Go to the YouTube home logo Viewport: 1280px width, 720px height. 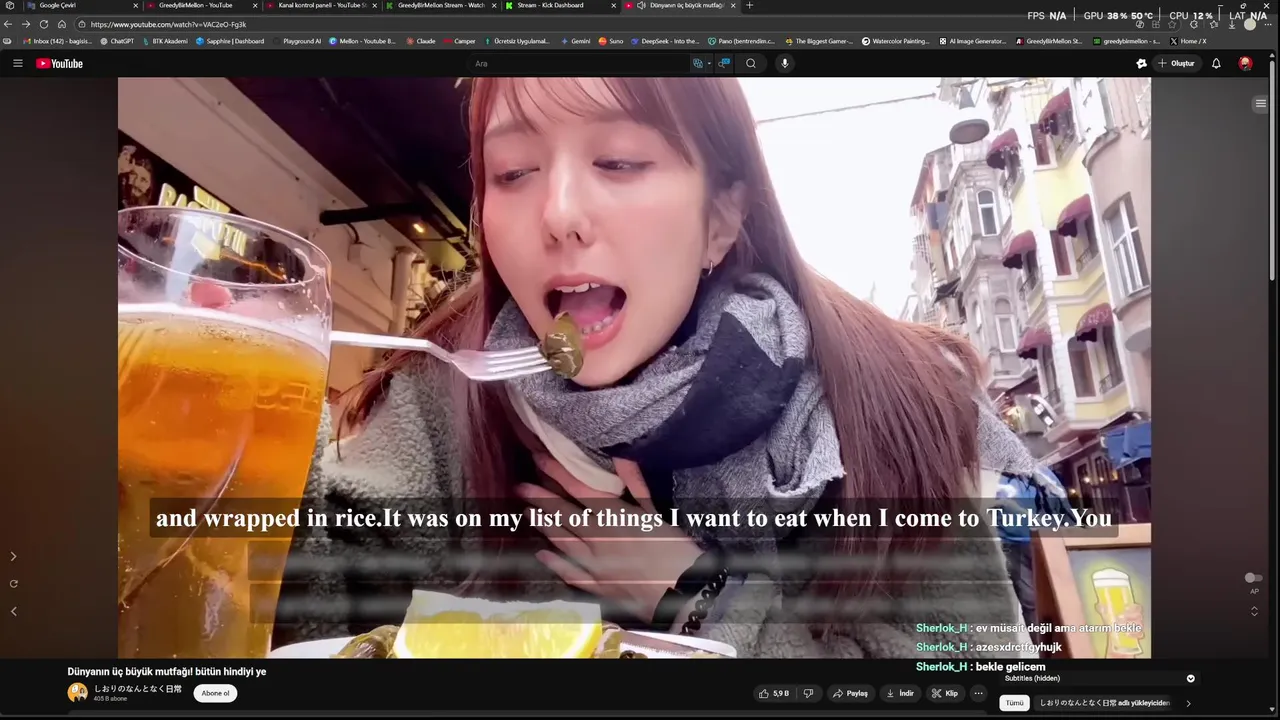[59, 63]
